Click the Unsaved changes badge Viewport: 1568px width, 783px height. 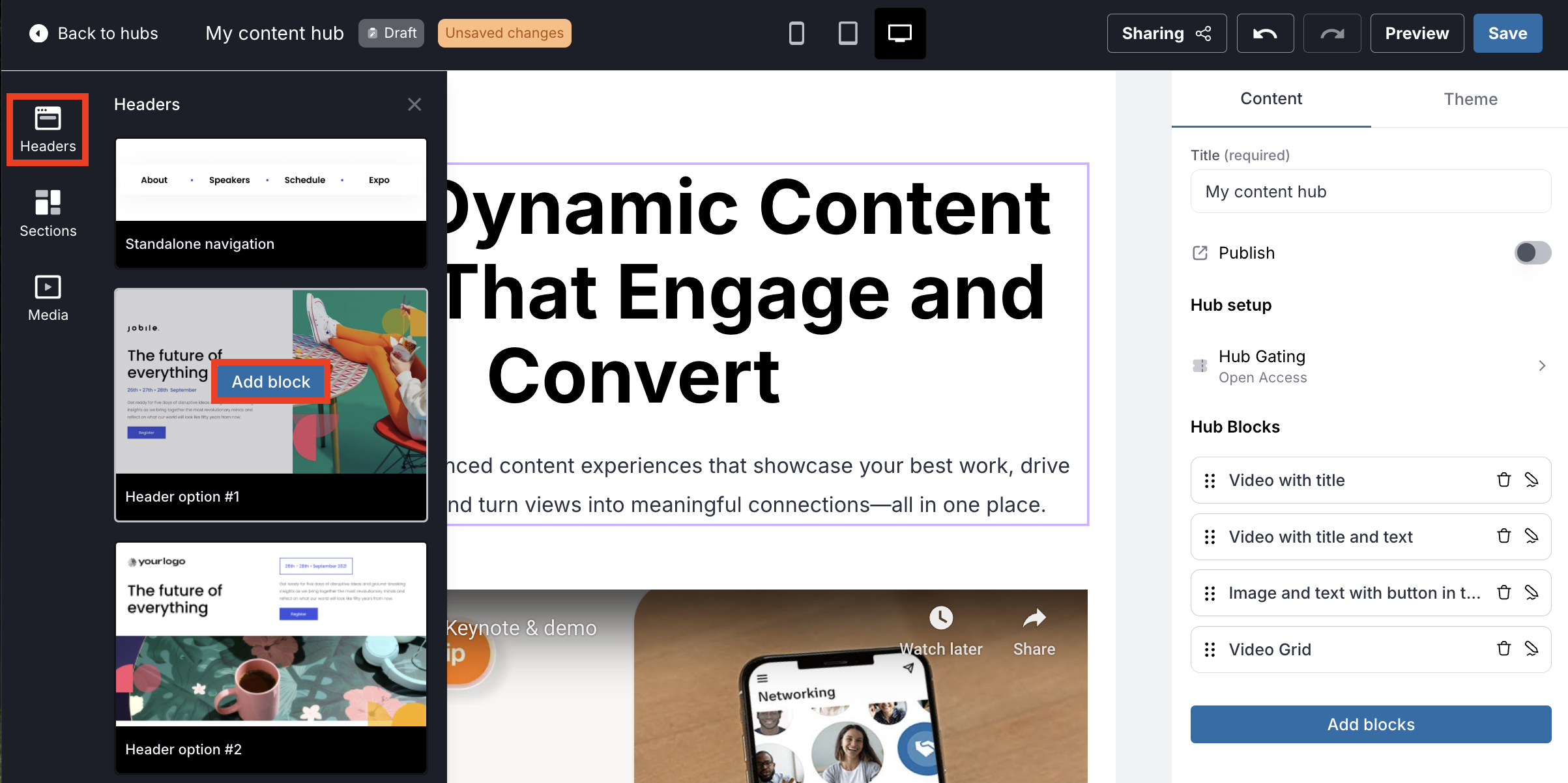coord(504,33)
